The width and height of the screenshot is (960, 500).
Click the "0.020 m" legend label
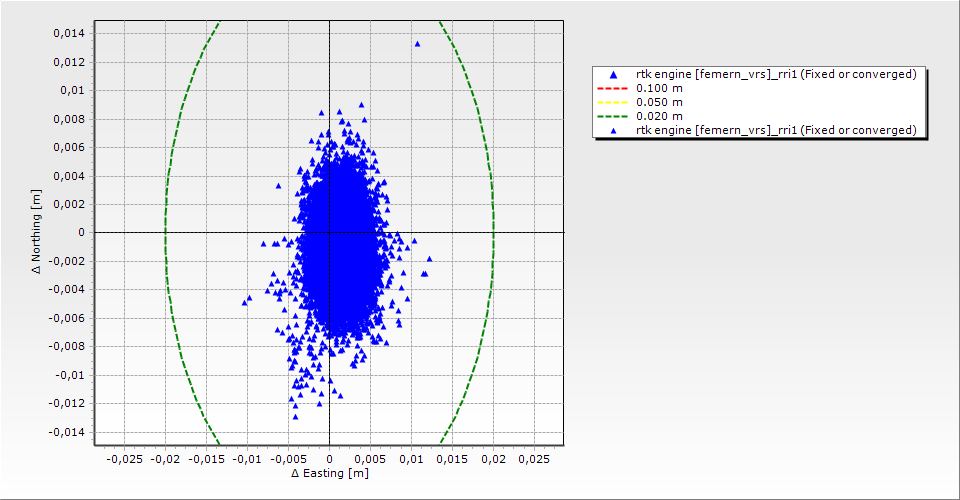(x=660, y=116)
